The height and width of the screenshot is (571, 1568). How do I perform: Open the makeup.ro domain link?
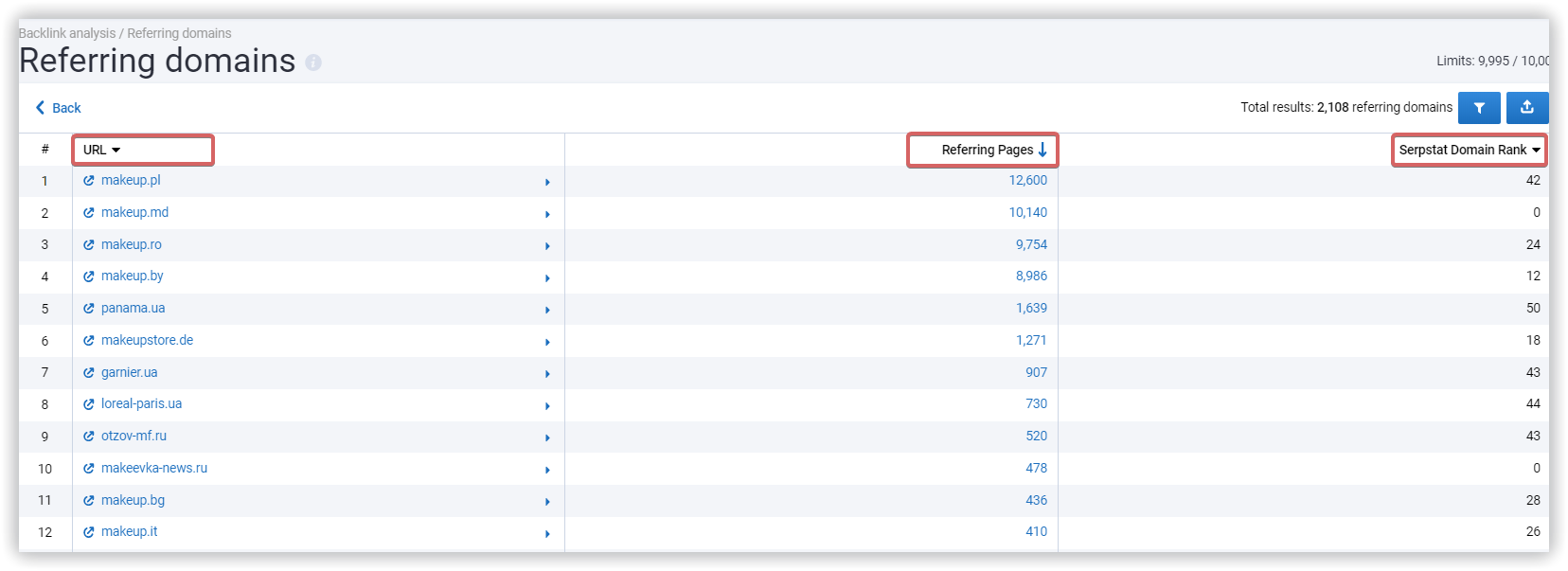point(132,244)
